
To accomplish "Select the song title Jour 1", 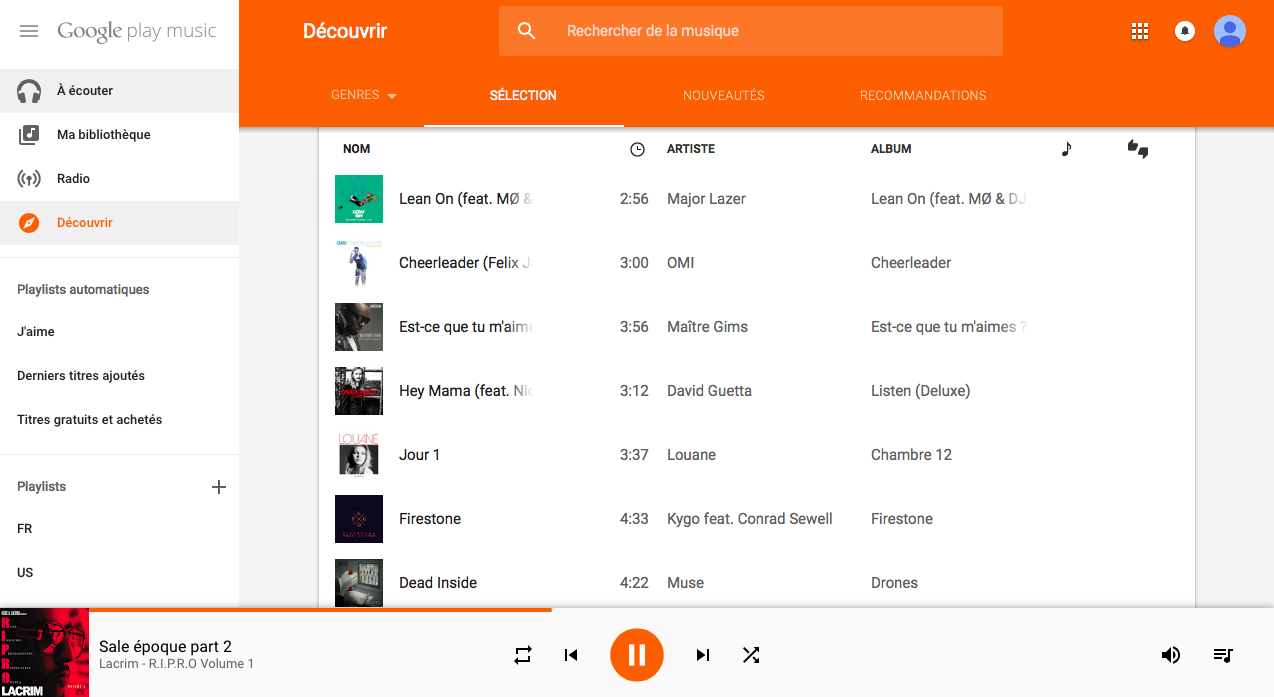I will pos(420,455).
